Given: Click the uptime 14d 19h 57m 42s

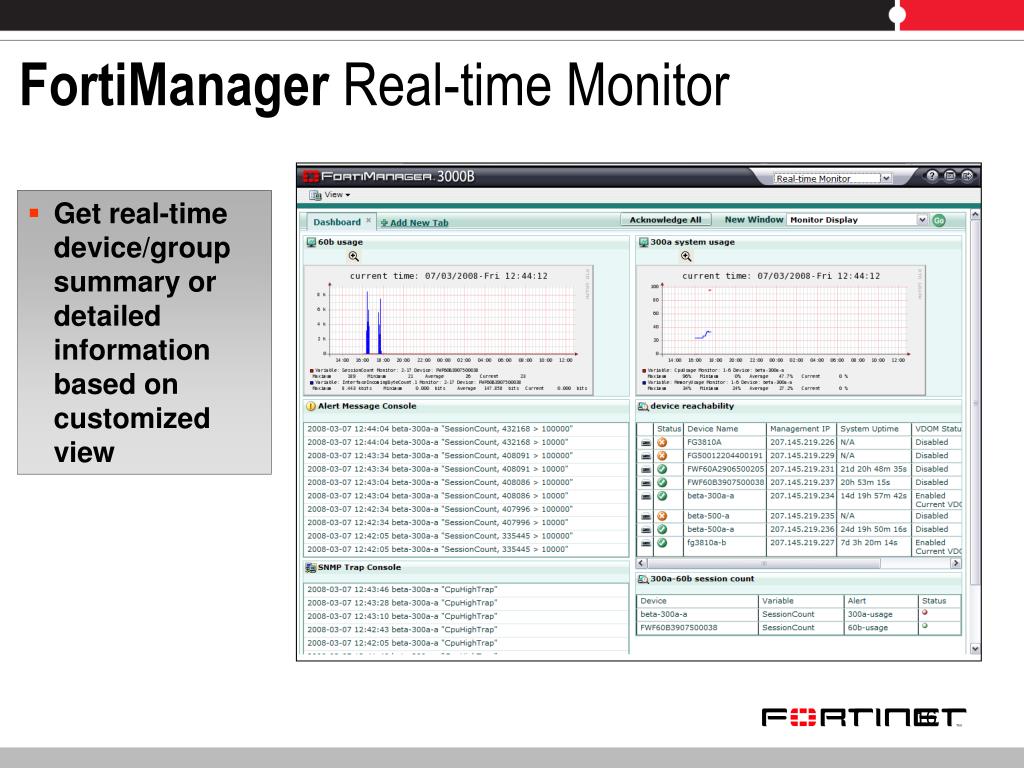Looking at the screenshot, I should (873, 496).
